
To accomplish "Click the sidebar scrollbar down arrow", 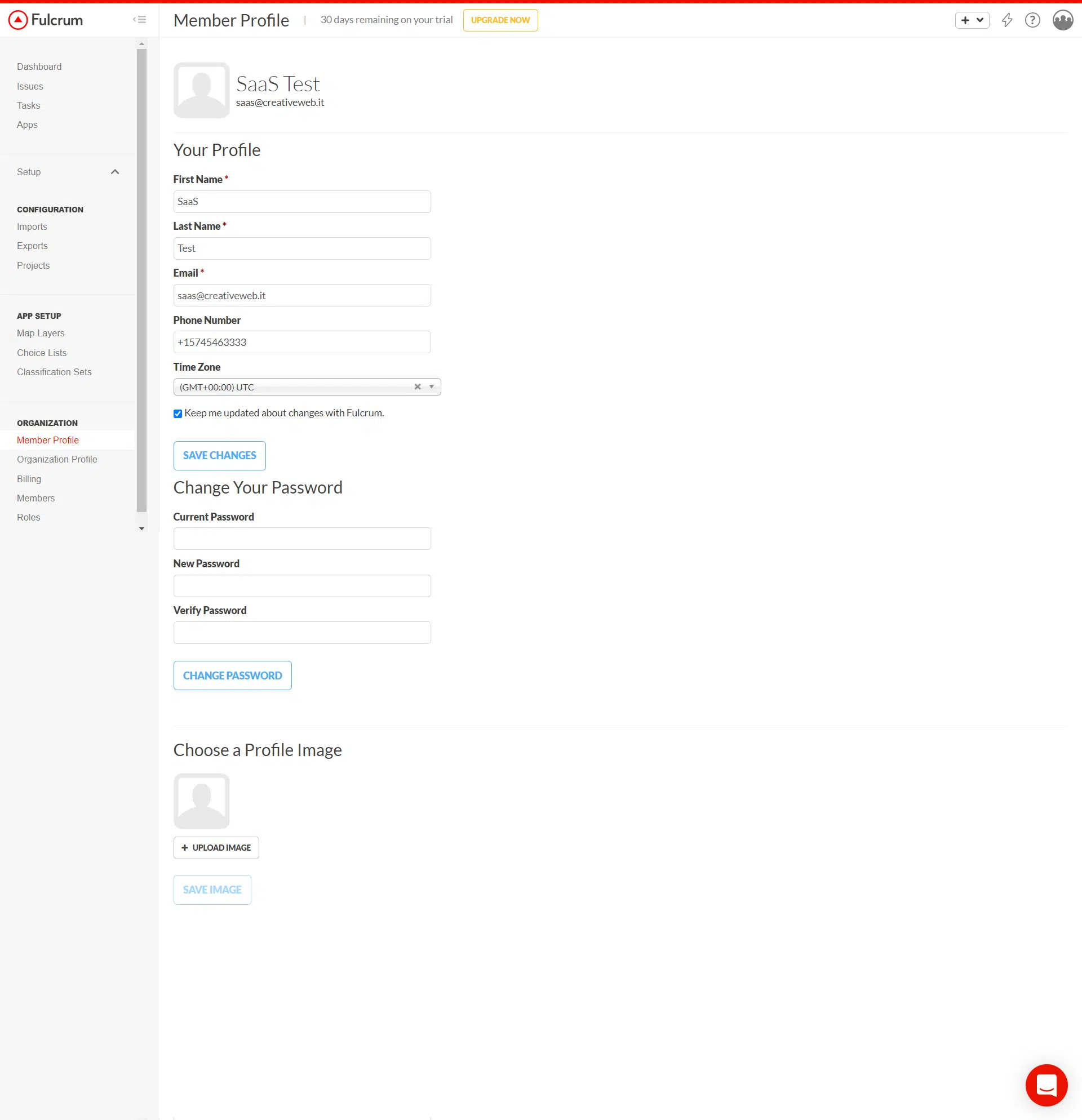I will coord(142,528).
